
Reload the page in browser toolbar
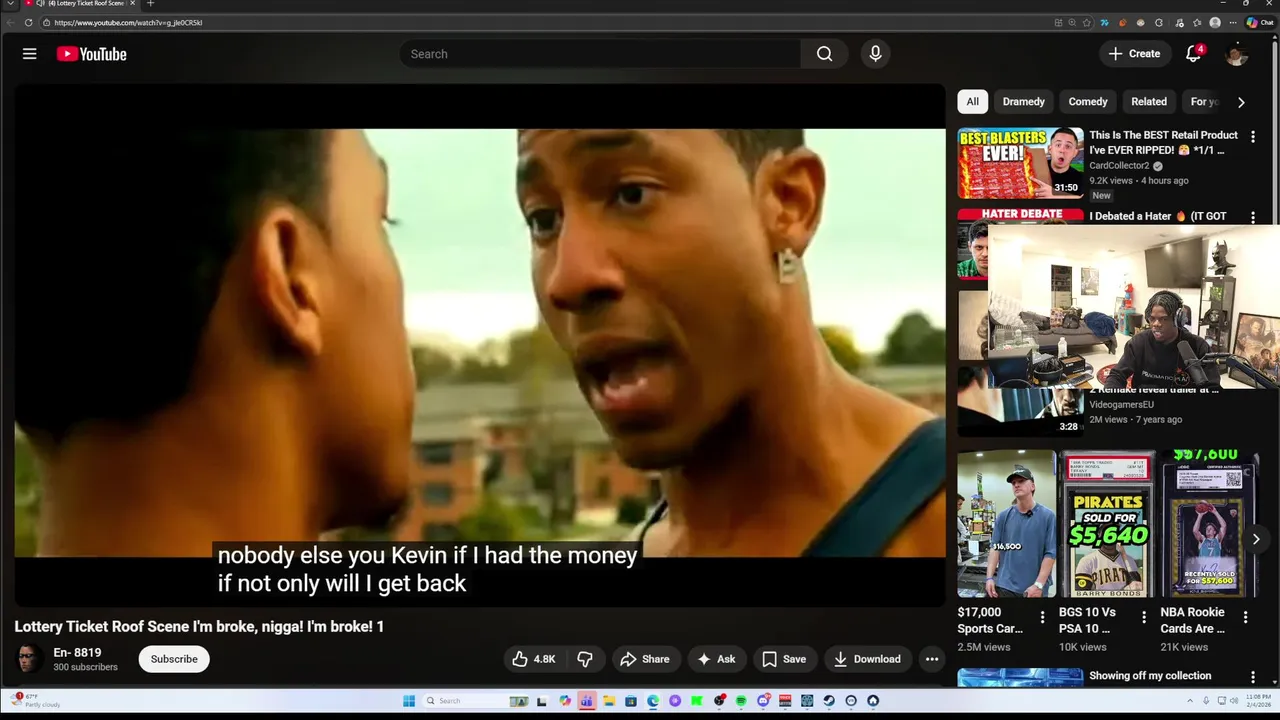(x=28, y=22)
